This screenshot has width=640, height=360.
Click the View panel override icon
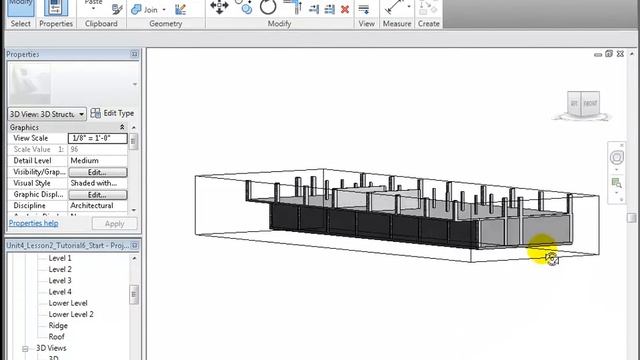click(x=364, y=9)
